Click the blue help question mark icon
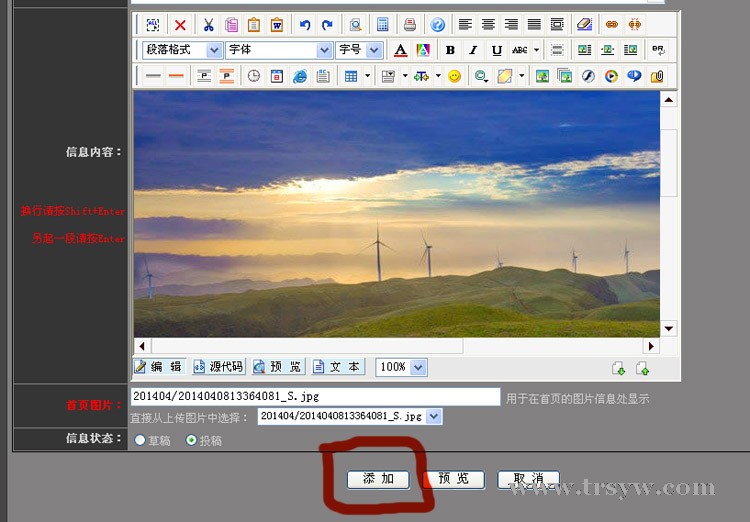The width and height of the screenshot is (750, 522). pyautogui.click(x=437, y=25)
